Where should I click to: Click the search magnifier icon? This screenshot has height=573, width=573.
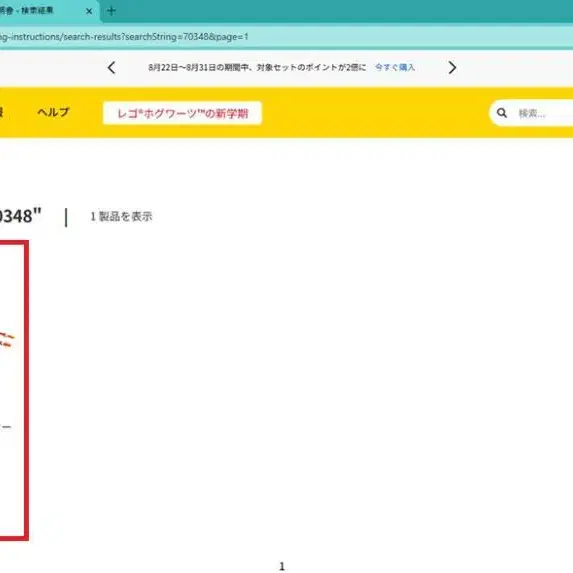(502, 113)
